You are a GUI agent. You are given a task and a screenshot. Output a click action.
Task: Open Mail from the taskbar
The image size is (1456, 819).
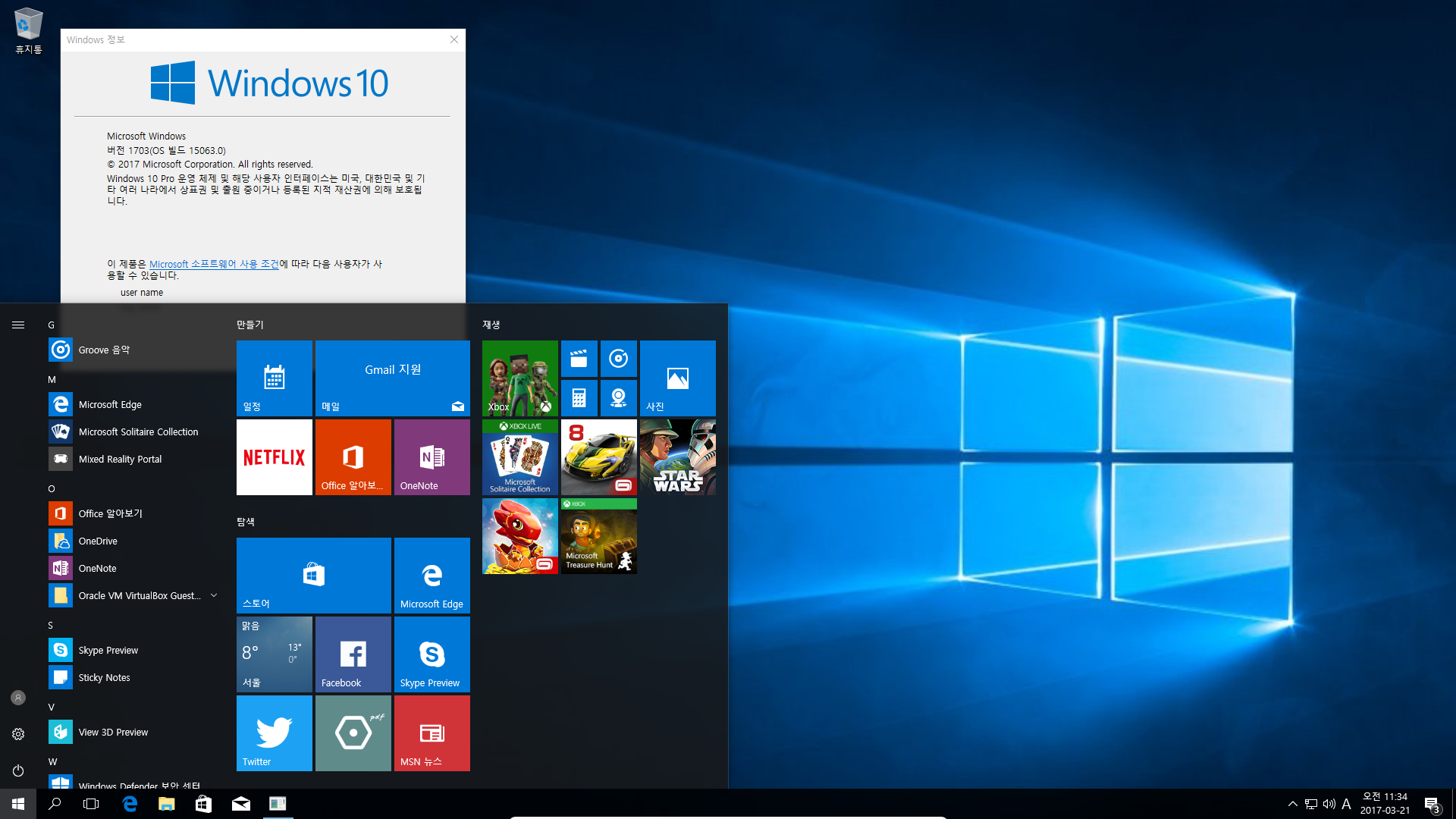pos(240,804)
